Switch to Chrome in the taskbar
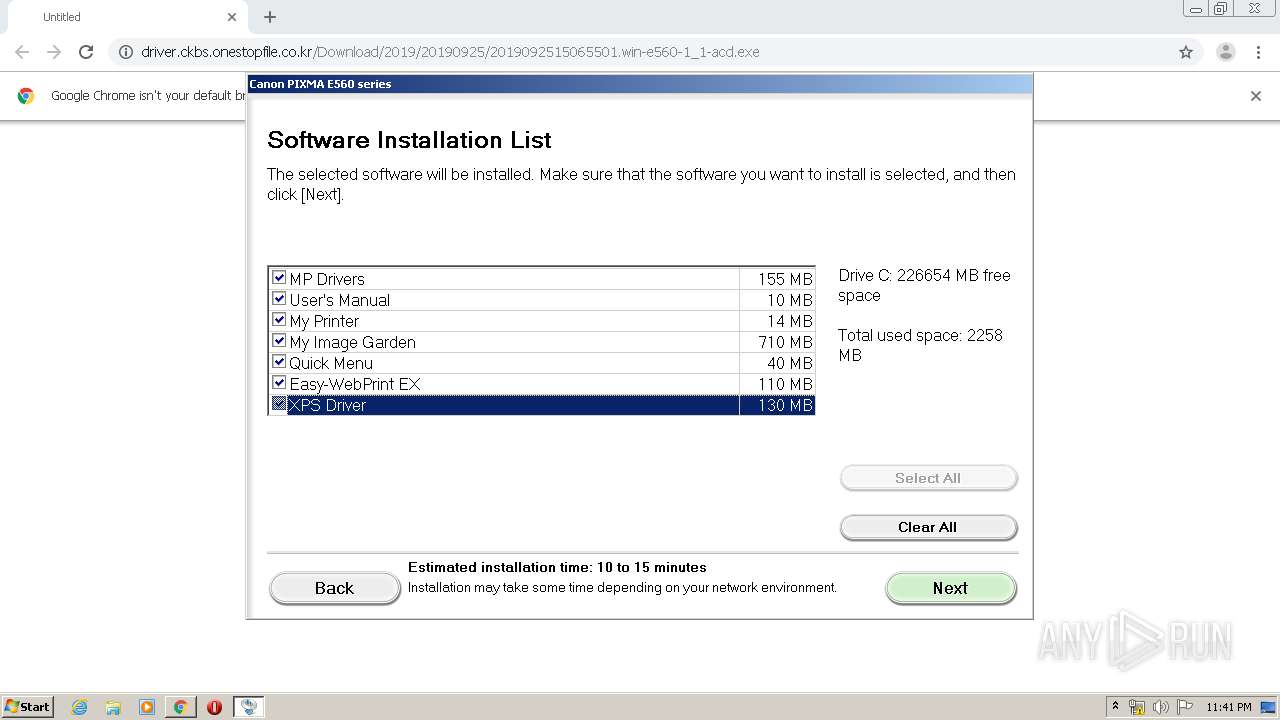The width and height of the screenshot is (1280, 720). 180,707
